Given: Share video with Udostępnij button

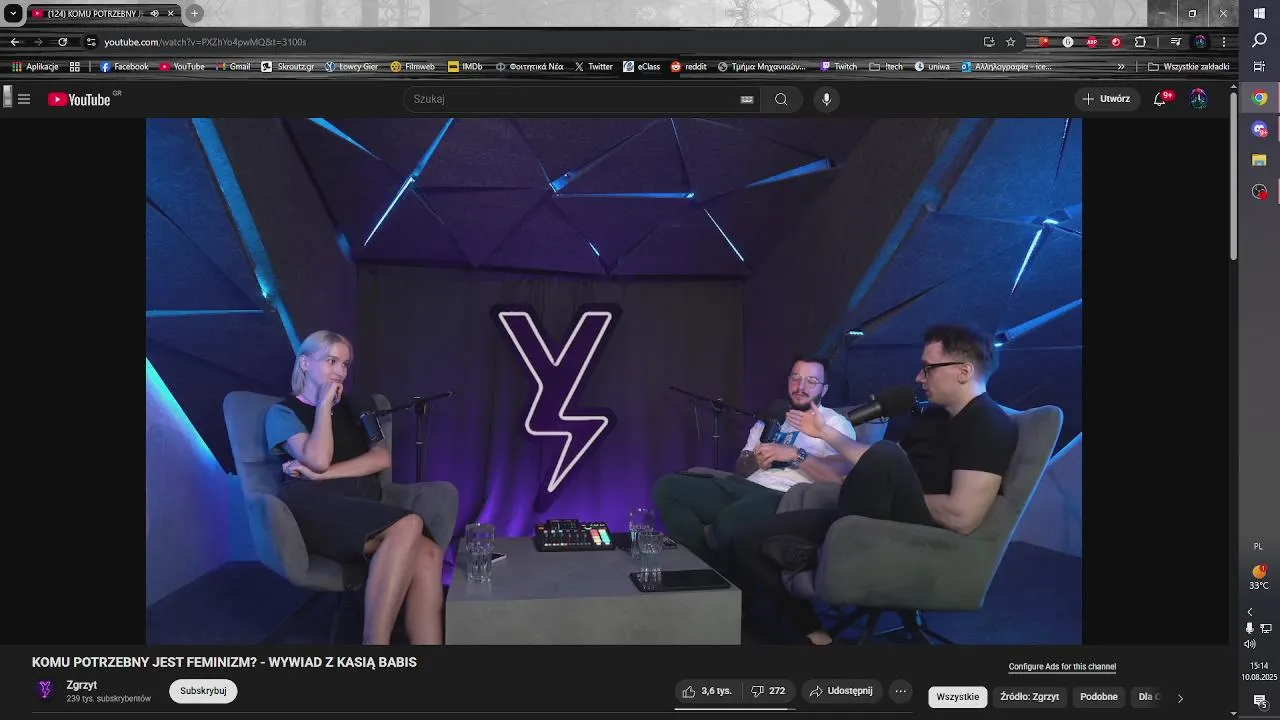Looking at the screenshot, I should pyautogui.click(x=841, y=691).
